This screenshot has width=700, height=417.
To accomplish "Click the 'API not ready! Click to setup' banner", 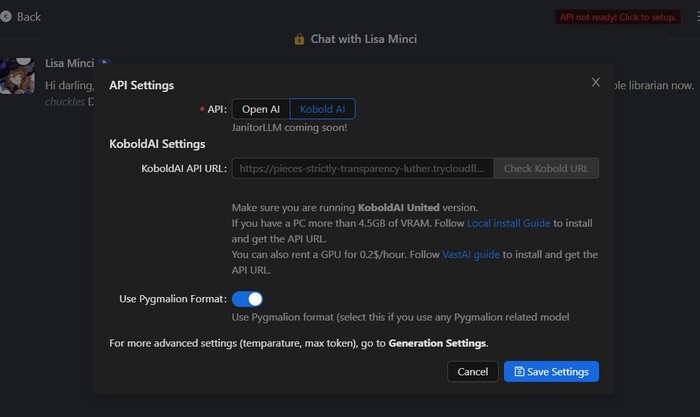I will click(618, 17).
